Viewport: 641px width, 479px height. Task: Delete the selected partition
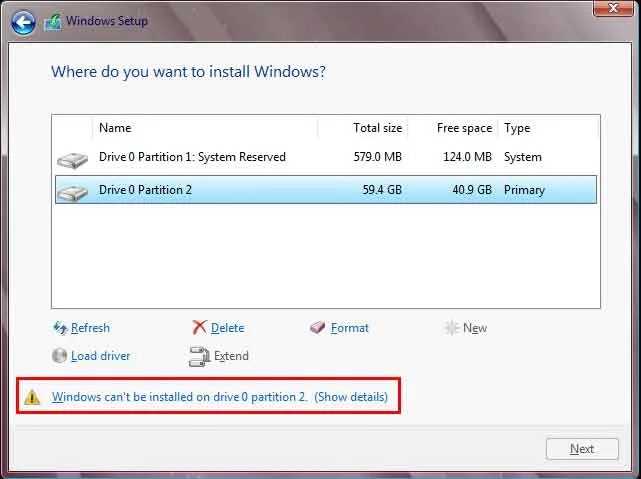pyautogui.click(x=227, y=328)
